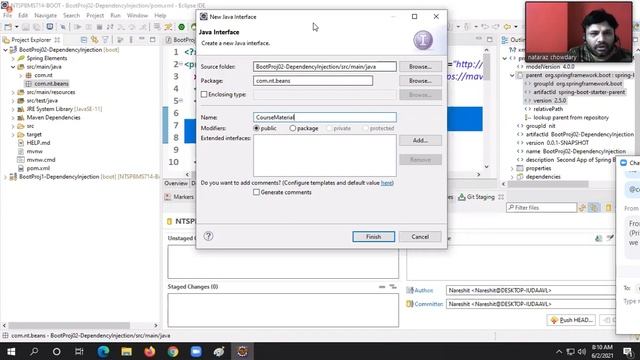Click the Name input field
The height and width of the screenshot is (360, 640).
324,118
